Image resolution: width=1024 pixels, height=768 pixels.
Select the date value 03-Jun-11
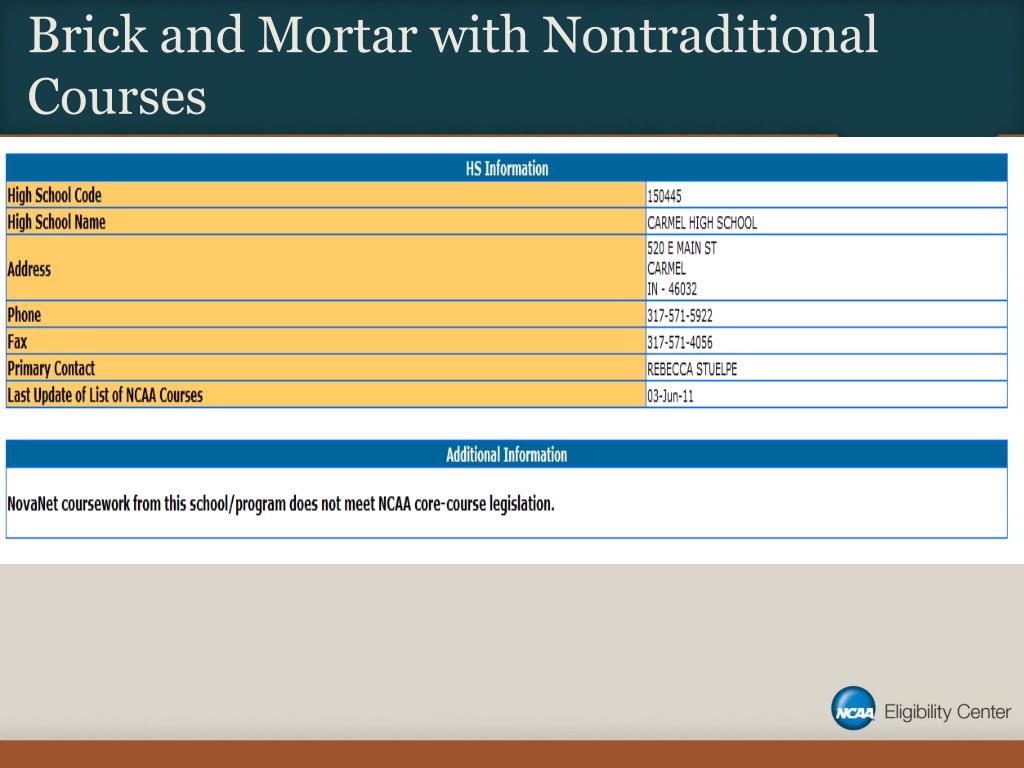click(x=670, y=396)
